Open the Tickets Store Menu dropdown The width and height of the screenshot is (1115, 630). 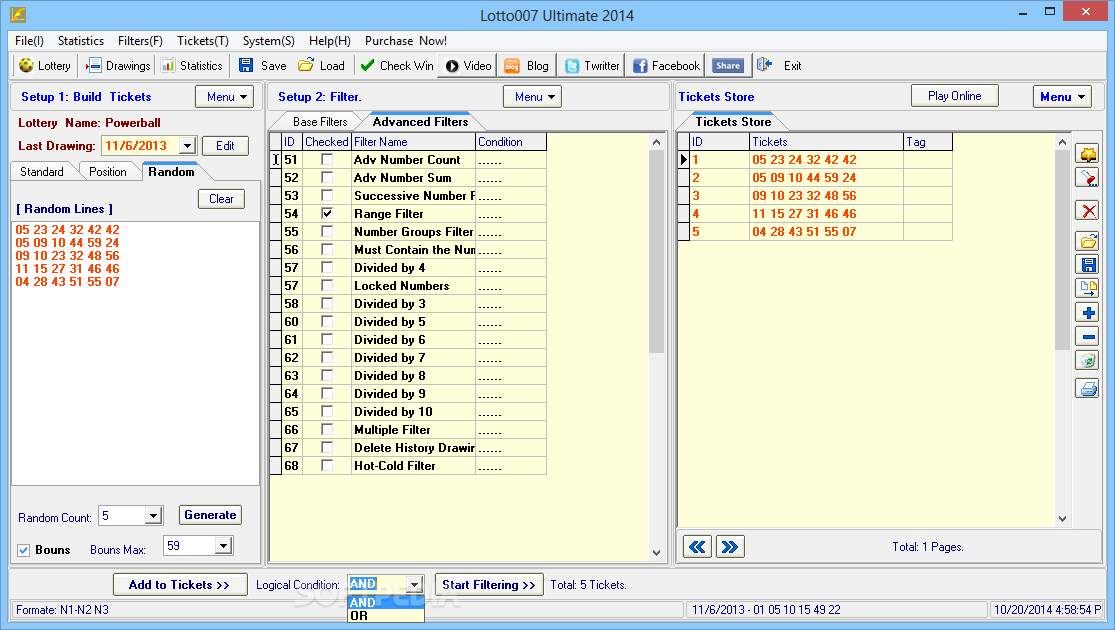(1062, 97)
